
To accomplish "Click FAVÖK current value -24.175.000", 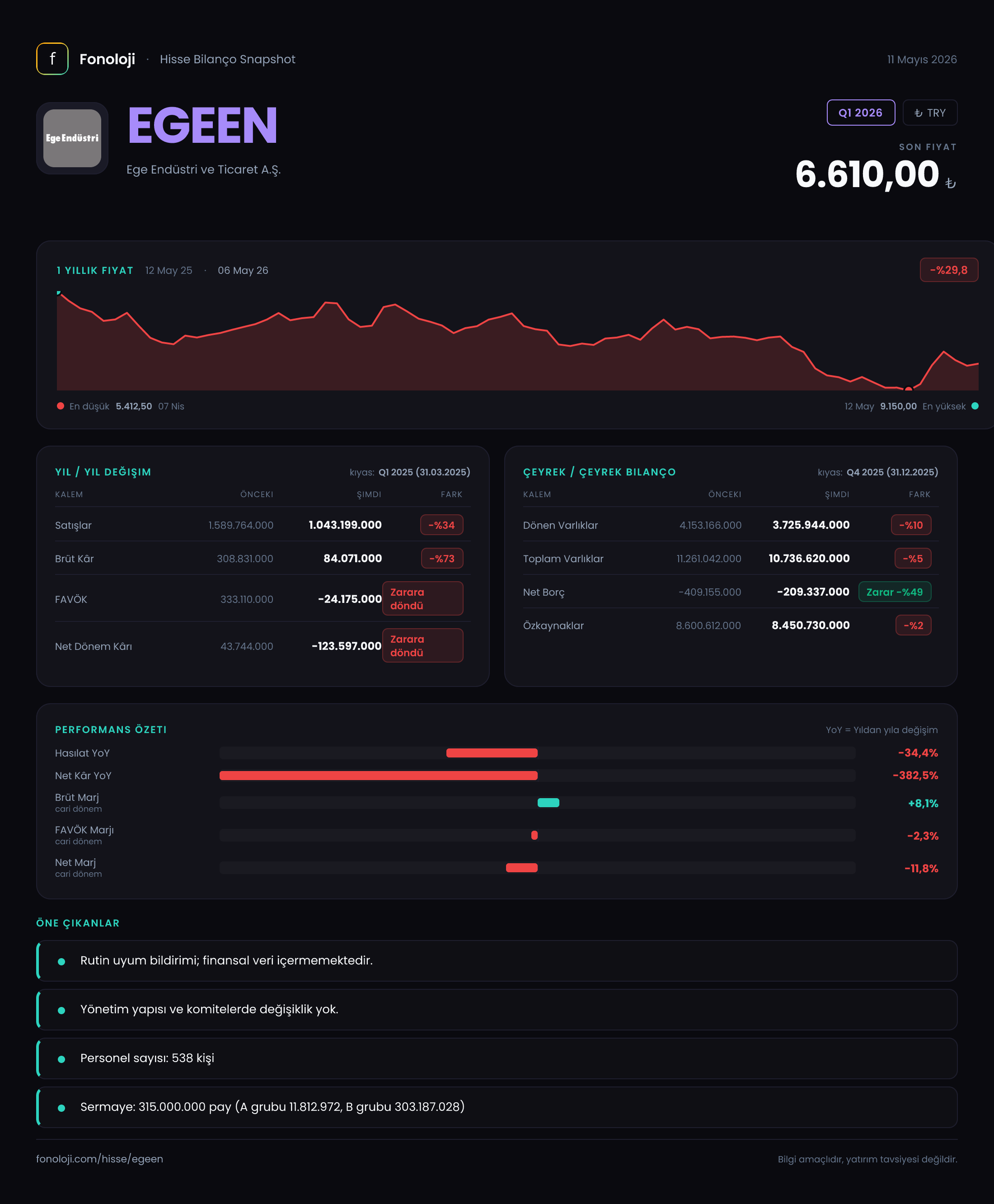I will tap(350, 599).
